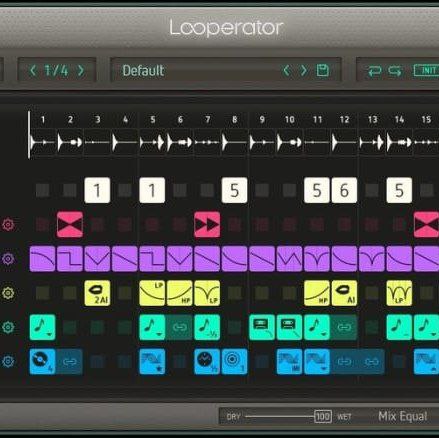Select the yellow 2AI vowel filter cell
This screenshot has height=438, width=439.
tap(97, 293)
